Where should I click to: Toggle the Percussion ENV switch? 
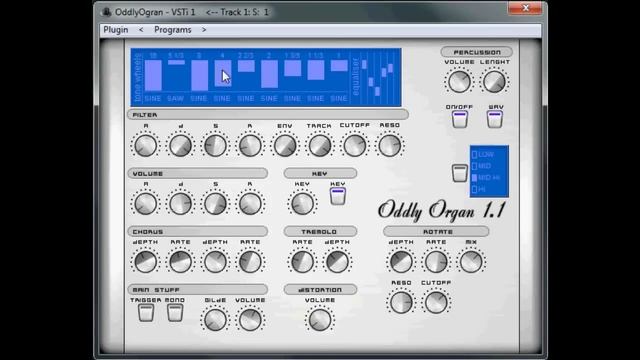click(x=495, y=120)
